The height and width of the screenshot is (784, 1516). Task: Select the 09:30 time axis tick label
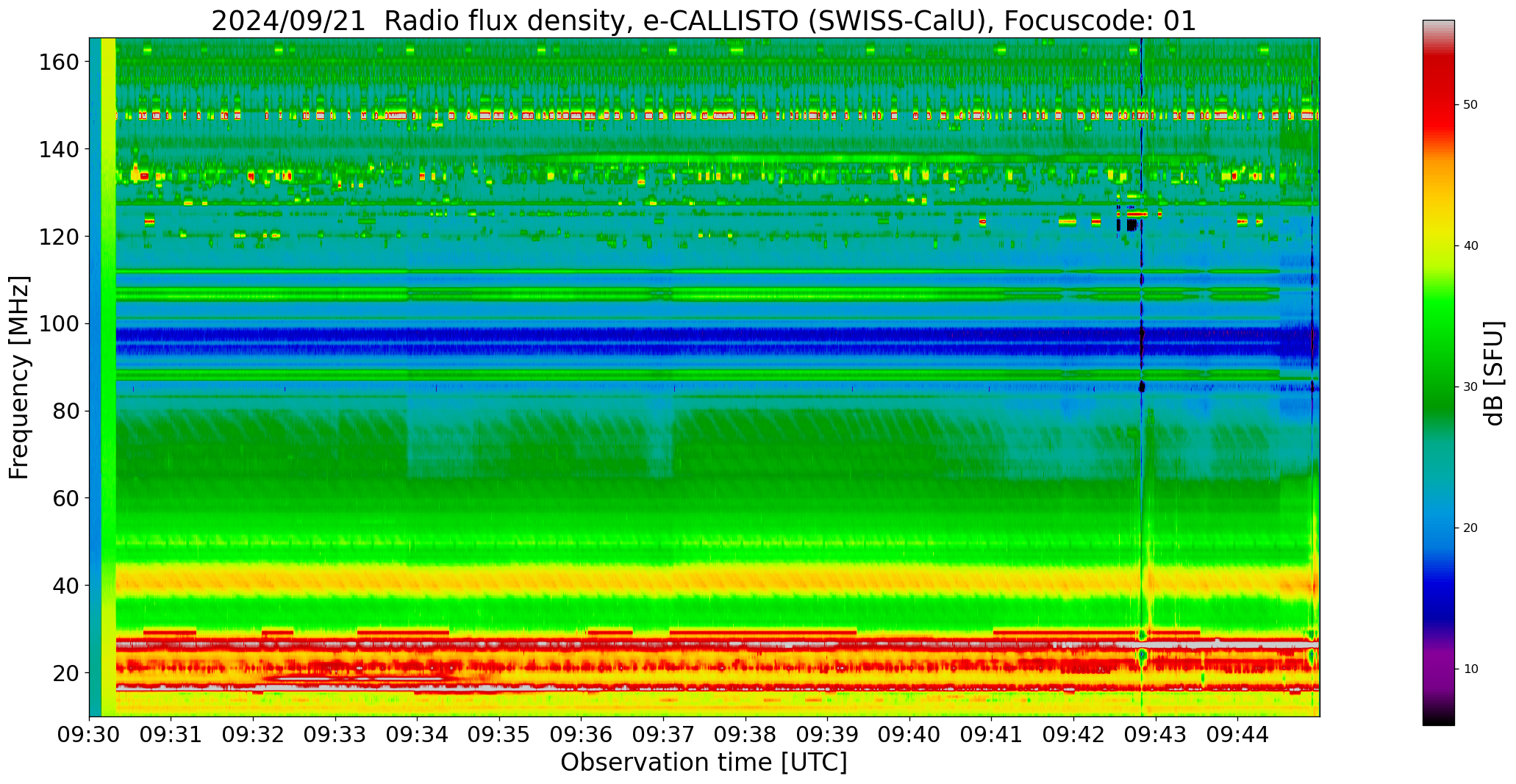pos(89,734)
